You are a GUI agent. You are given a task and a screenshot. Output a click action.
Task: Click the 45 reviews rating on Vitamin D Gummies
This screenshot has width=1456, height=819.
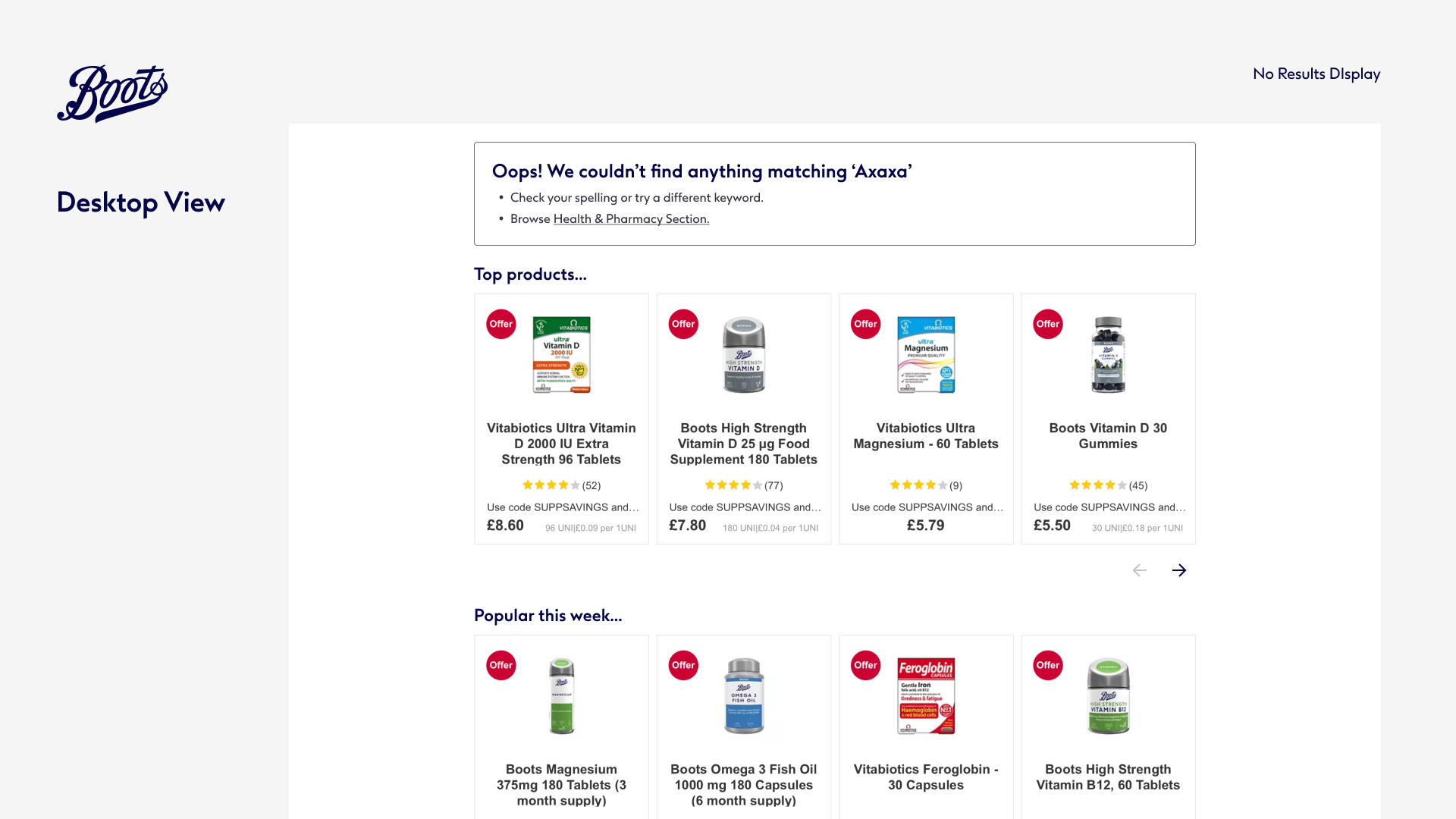point(1108,485)
